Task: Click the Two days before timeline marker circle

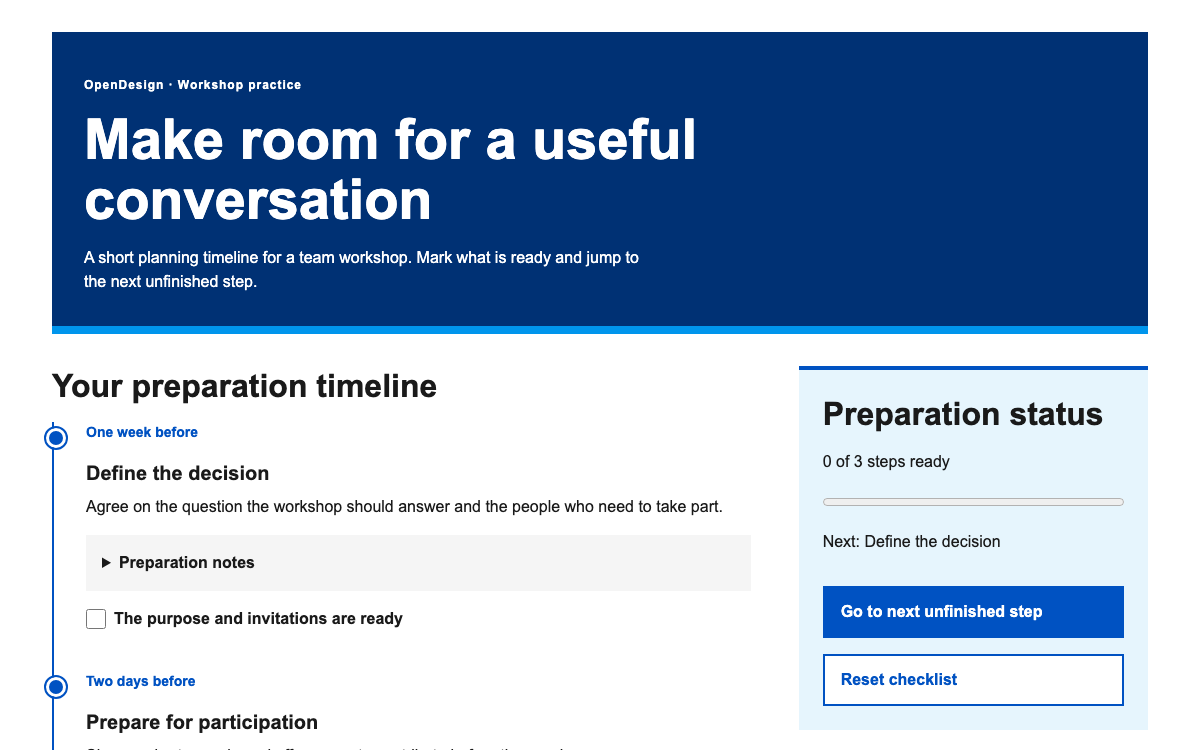Action: tap(57, 686)
